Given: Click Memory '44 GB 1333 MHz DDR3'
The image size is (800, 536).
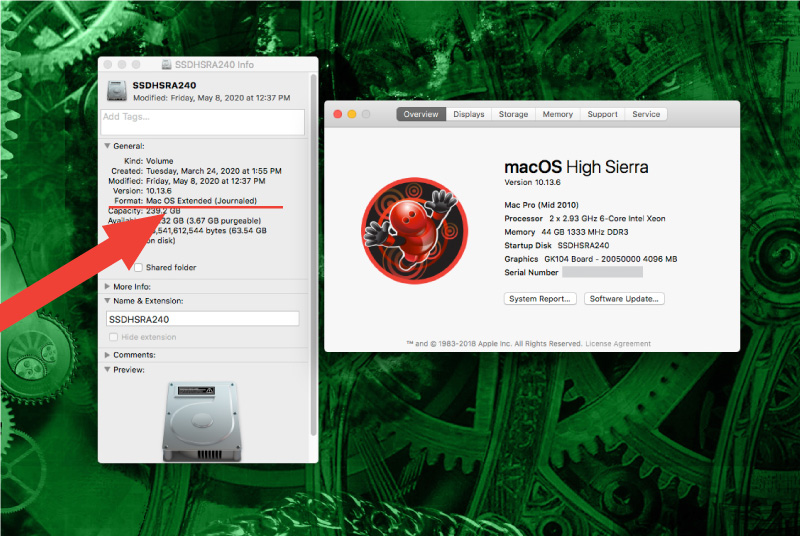Looking at the screenshot, I should tap(585, 232).
